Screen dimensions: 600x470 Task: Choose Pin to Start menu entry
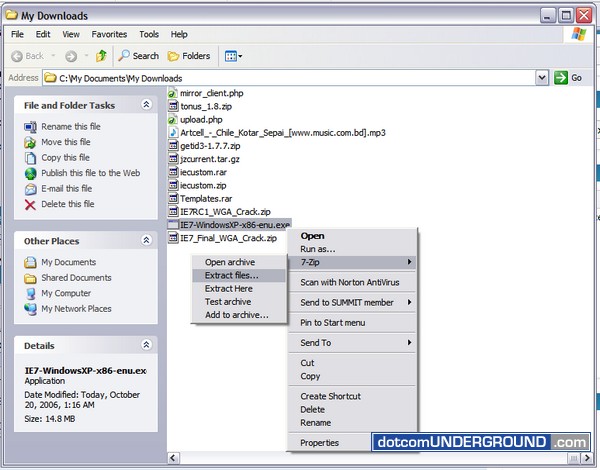tap(352, 323)
